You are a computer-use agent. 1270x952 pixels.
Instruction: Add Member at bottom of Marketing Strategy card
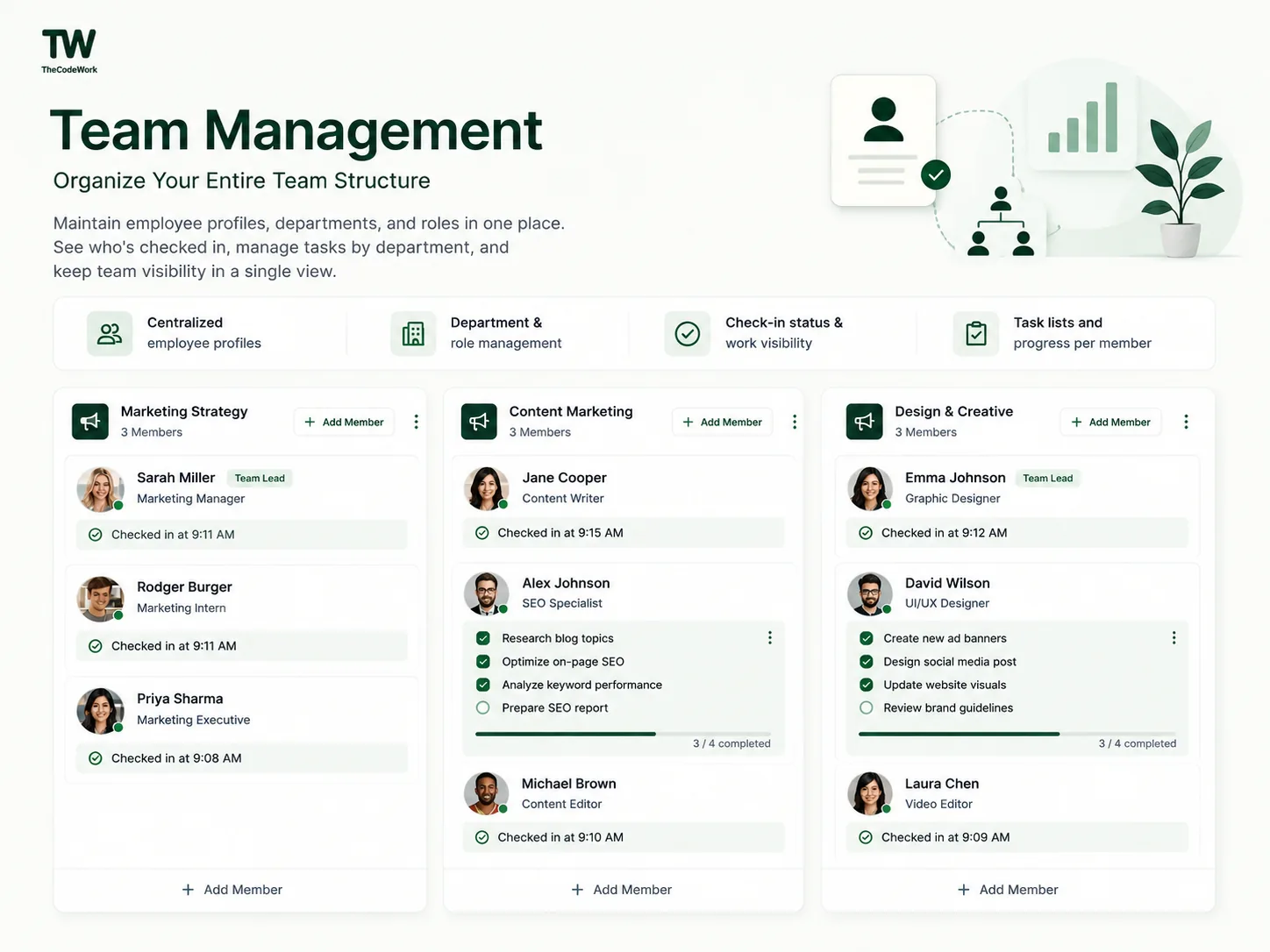click(x=232, y=890)
